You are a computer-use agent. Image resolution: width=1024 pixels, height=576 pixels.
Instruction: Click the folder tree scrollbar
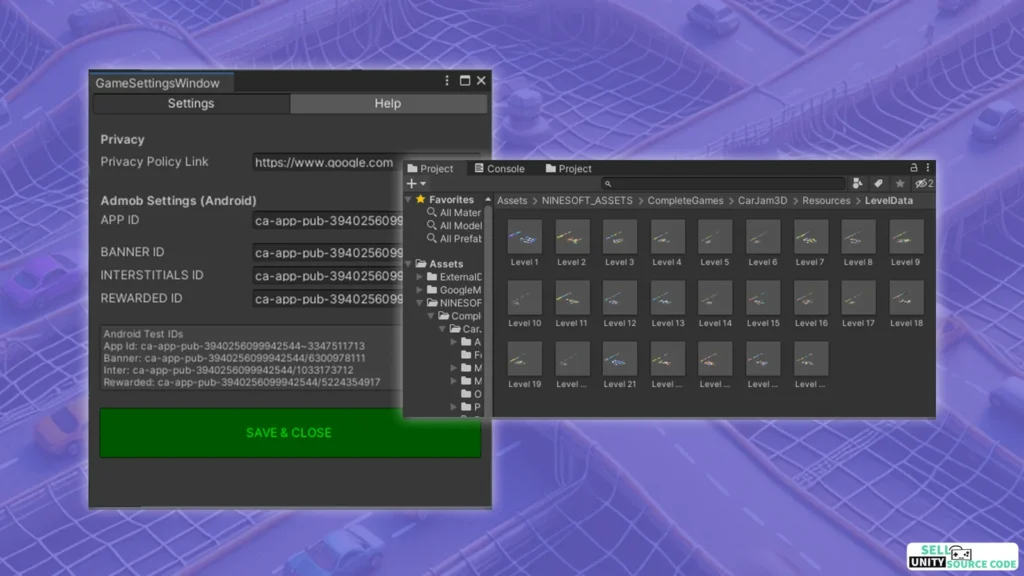point(488,300)
